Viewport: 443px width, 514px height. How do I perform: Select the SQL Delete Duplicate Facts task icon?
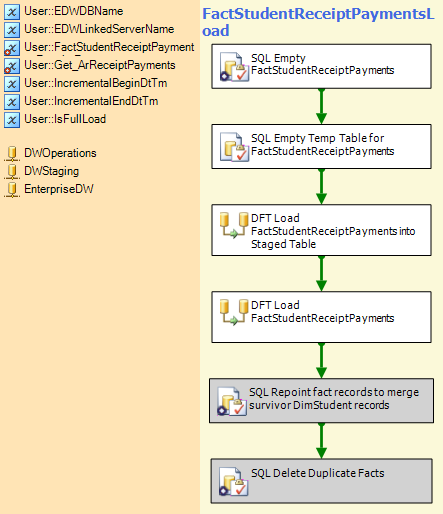point(234,481)
